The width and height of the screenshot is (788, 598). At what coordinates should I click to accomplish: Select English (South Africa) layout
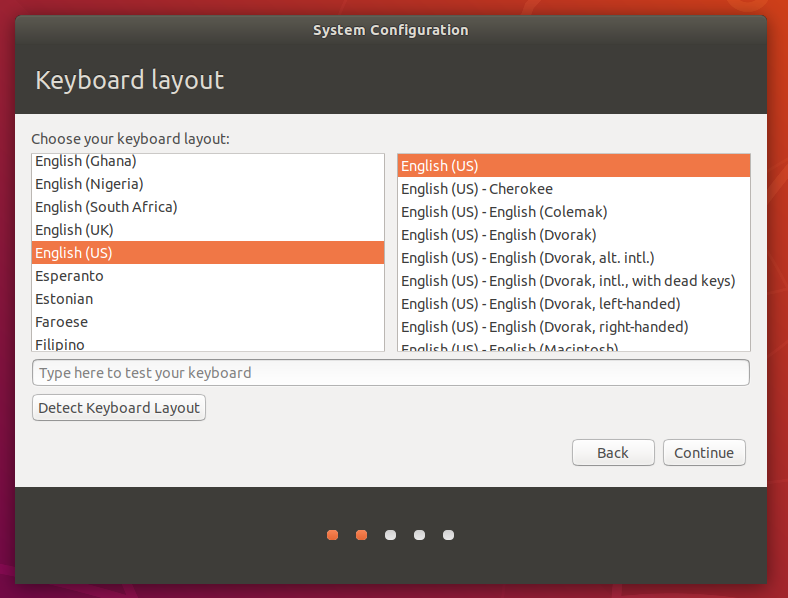pyautogui.click(x=105, y=207)
